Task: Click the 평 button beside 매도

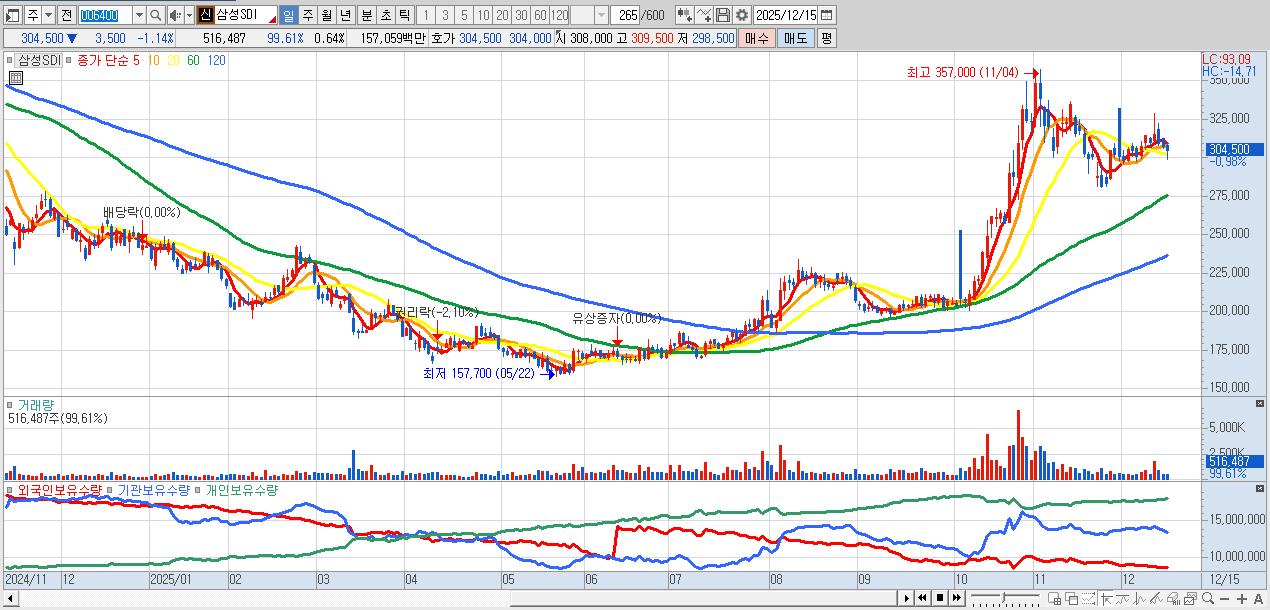Action: click(x=826, y=38)
